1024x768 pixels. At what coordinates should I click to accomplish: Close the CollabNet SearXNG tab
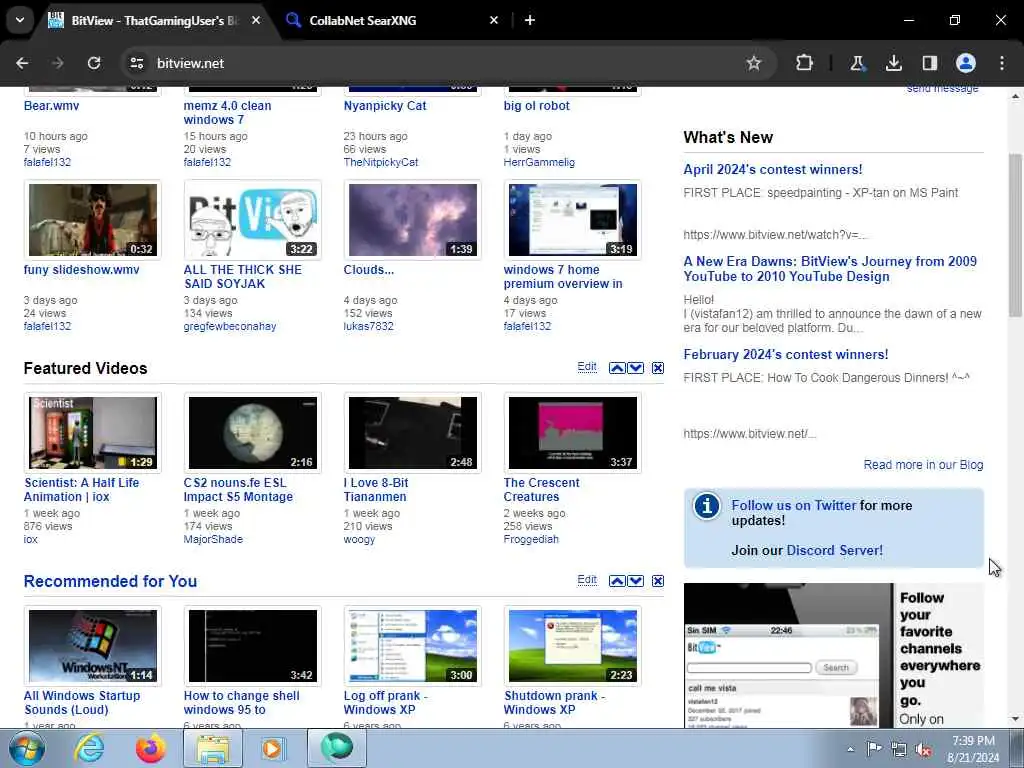(494, 20)
